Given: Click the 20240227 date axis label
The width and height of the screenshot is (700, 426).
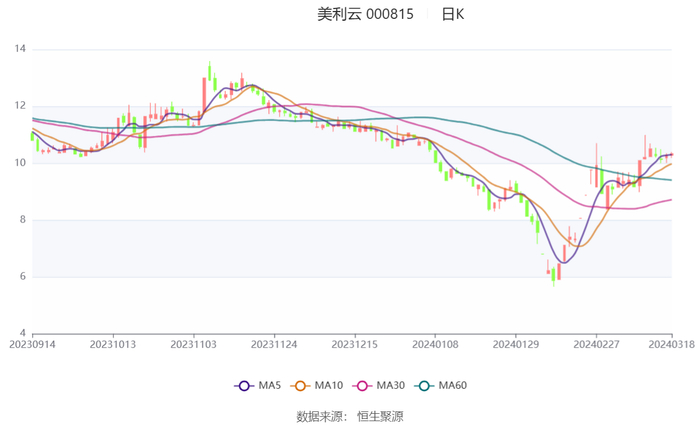Looking at the screenshot, I should click(x=595, y=343).
